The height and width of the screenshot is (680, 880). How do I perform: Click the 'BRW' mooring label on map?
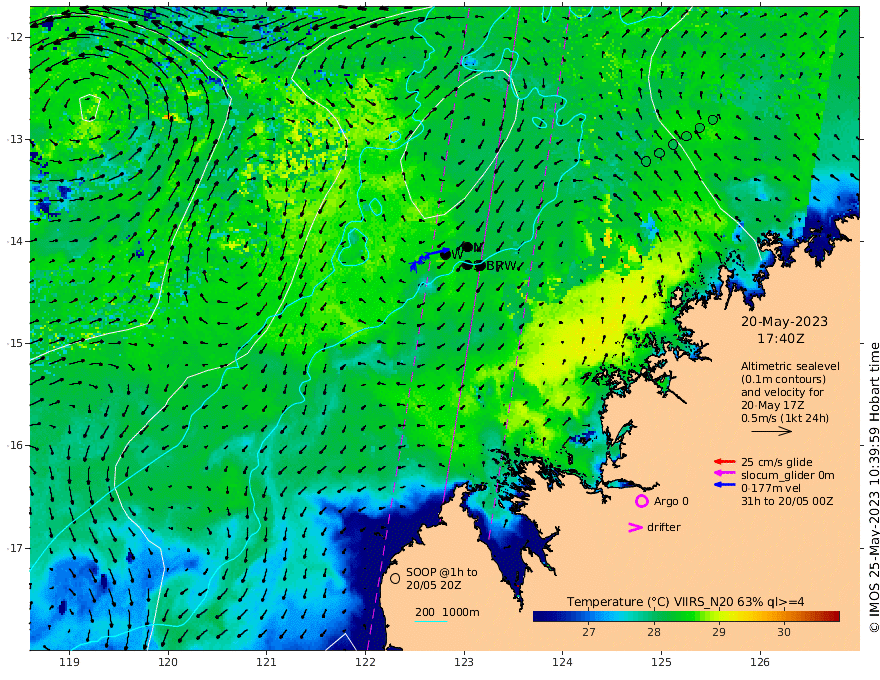coord(501,266)
